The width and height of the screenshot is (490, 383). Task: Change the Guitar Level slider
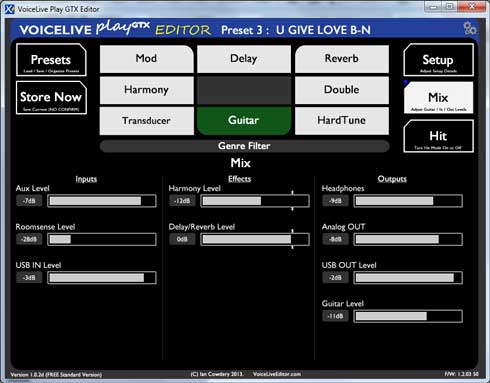pos(408,316)
